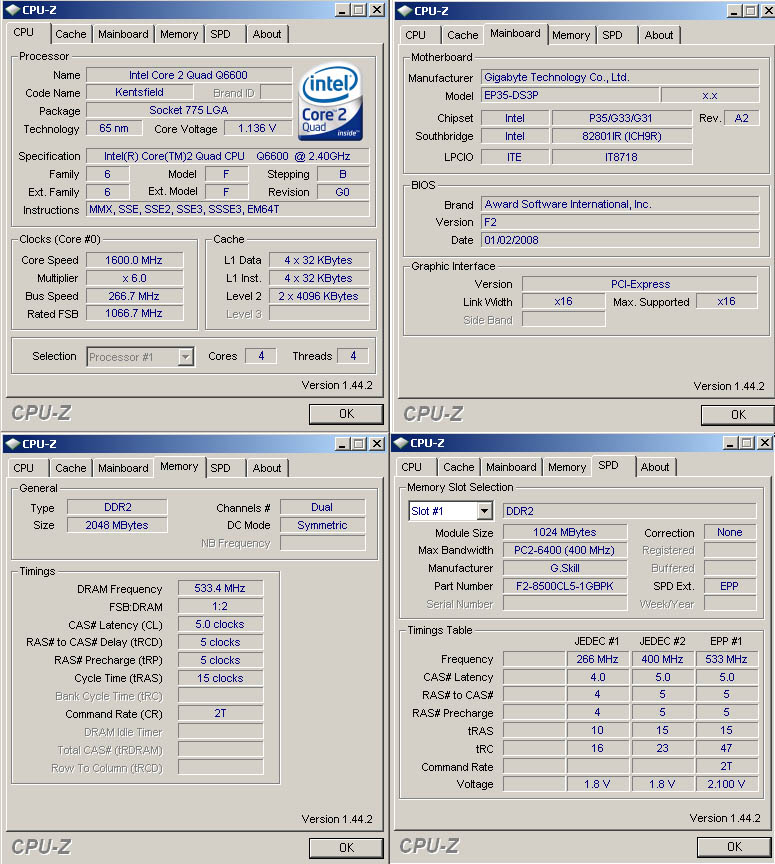Click the DRAM Frequency value 533.4 MHz
Viewport: 775px width, 864px height.
220,588
